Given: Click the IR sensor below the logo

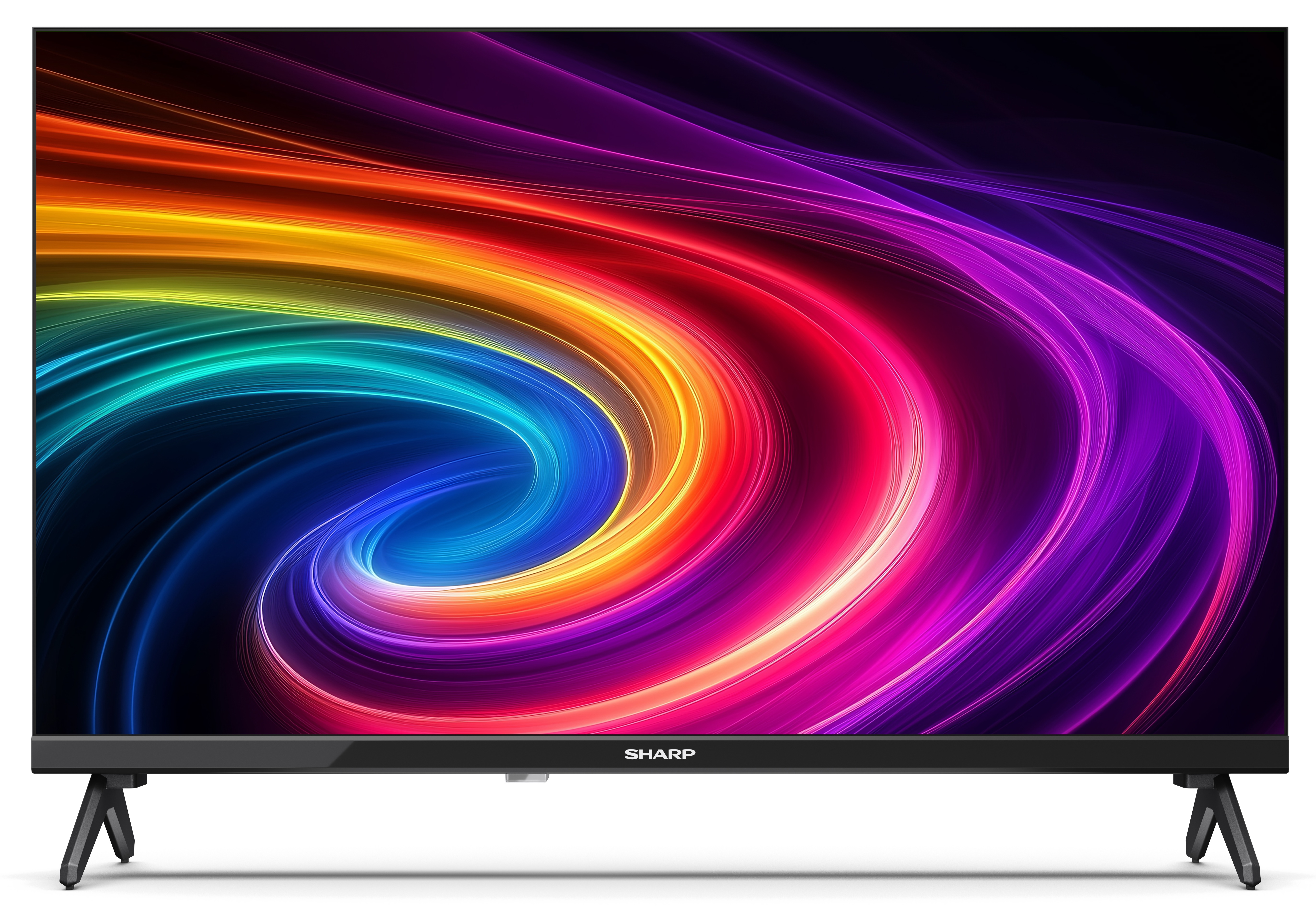Looking at the screenshot, I should point(527,778).
